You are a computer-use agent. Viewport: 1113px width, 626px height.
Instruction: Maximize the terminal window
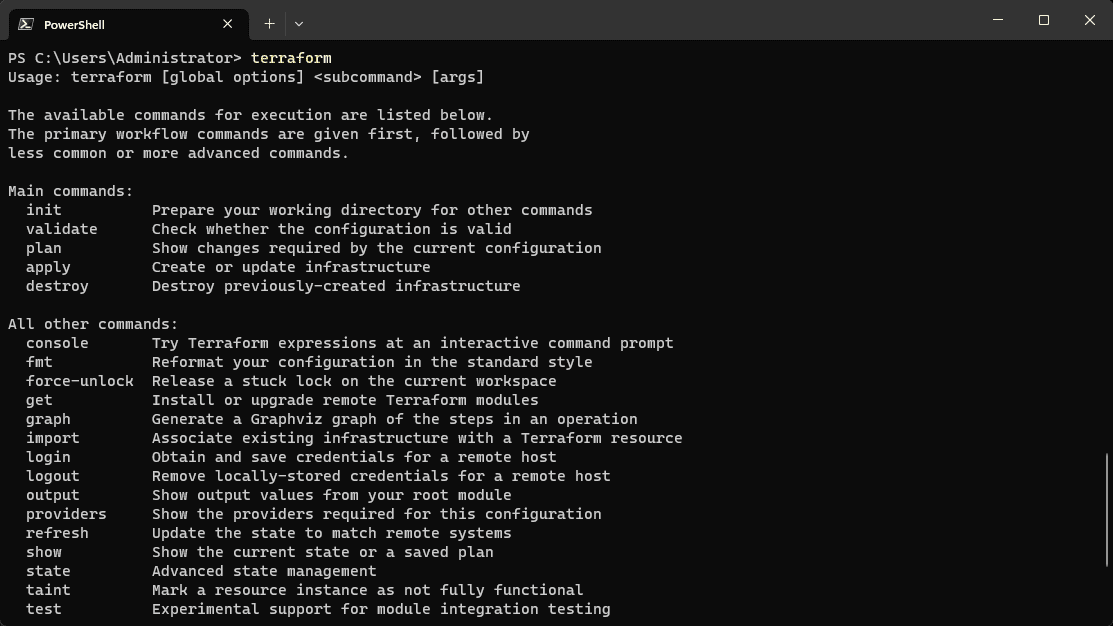(x=1044, y=20)
